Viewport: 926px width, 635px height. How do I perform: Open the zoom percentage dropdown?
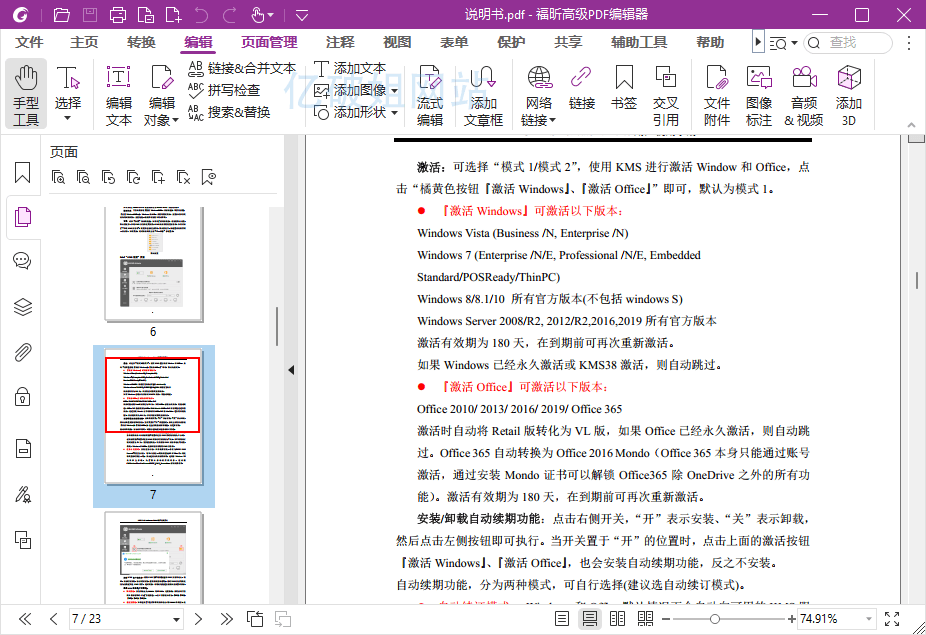point(869,619)
